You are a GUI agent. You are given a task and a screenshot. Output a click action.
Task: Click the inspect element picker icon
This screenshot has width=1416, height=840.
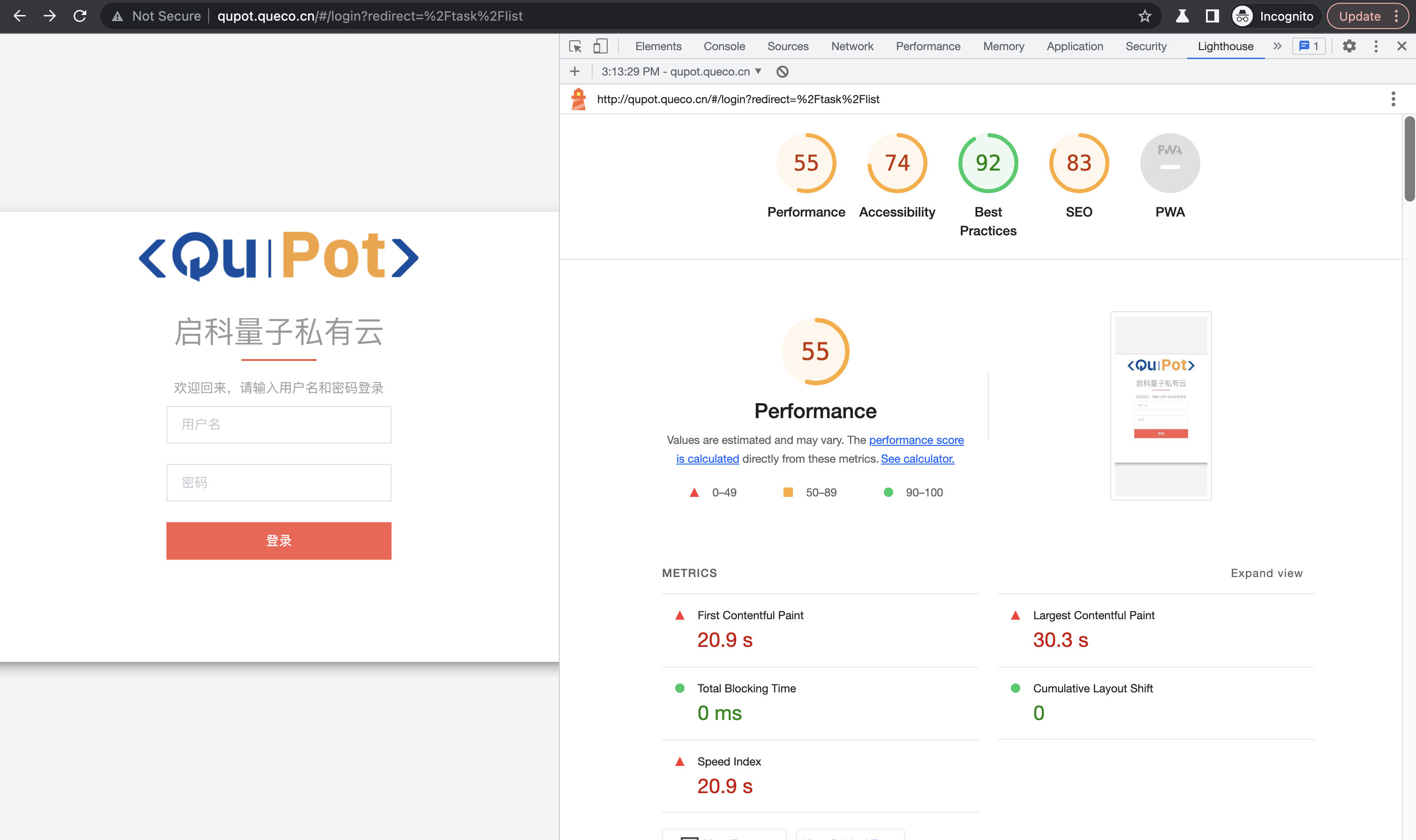pyautogui.click(x=575, y=46)
